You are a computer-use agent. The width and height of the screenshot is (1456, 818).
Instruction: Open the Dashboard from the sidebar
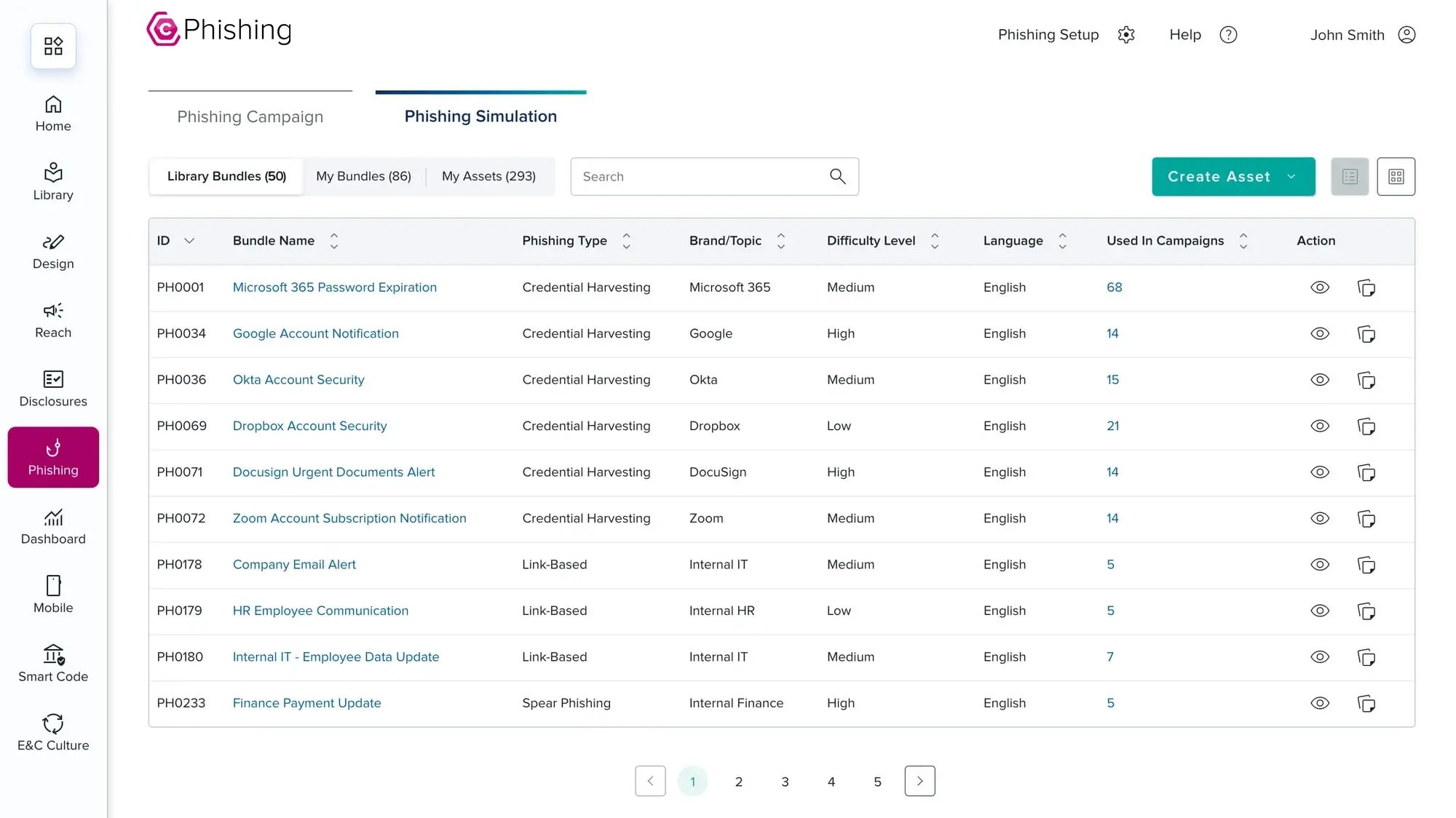tap(52, 526)
